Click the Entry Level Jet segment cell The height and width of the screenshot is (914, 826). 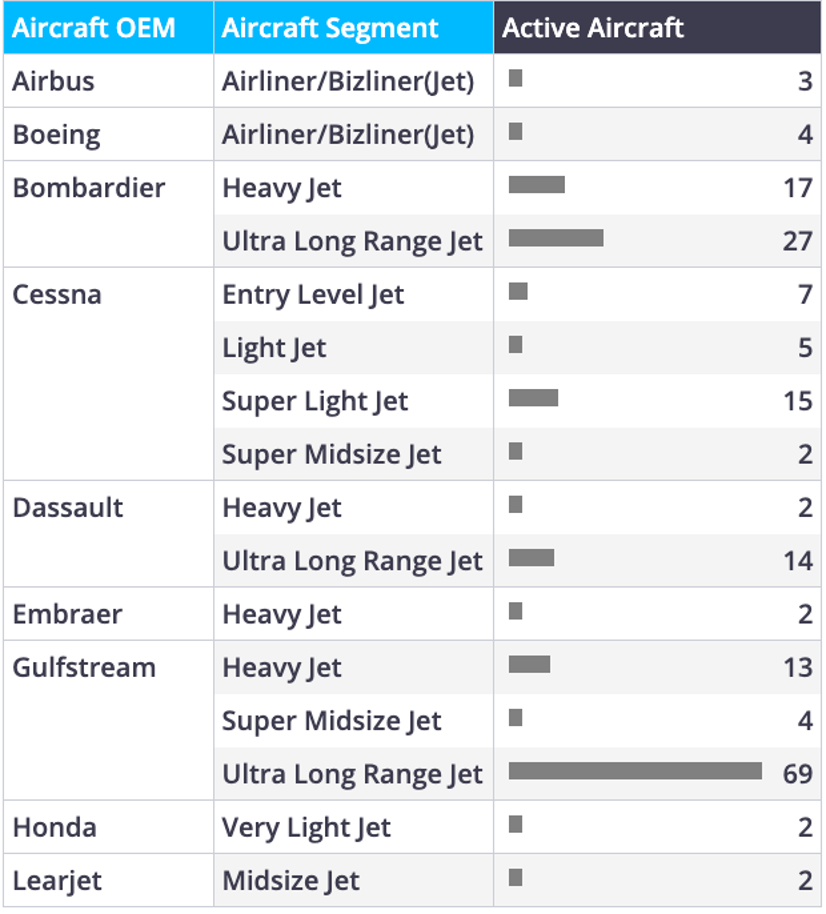click(x=353, y=294)
